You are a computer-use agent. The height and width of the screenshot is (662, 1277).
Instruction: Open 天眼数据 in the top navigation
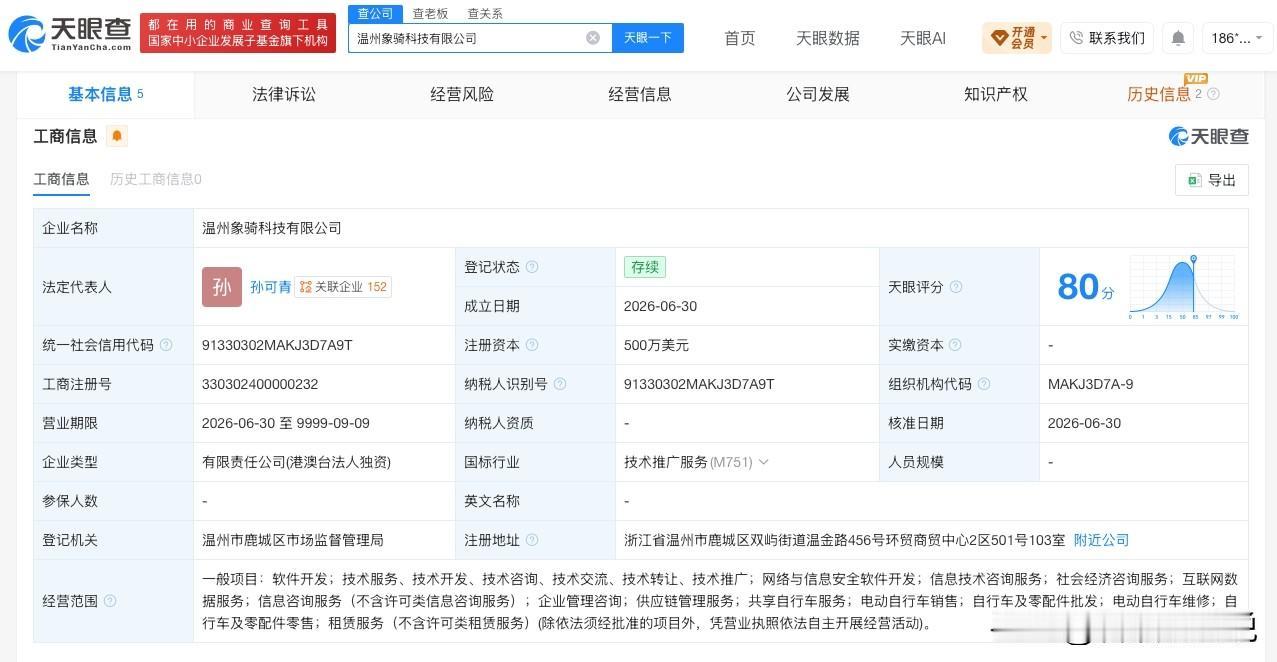[x=828, y=38]
